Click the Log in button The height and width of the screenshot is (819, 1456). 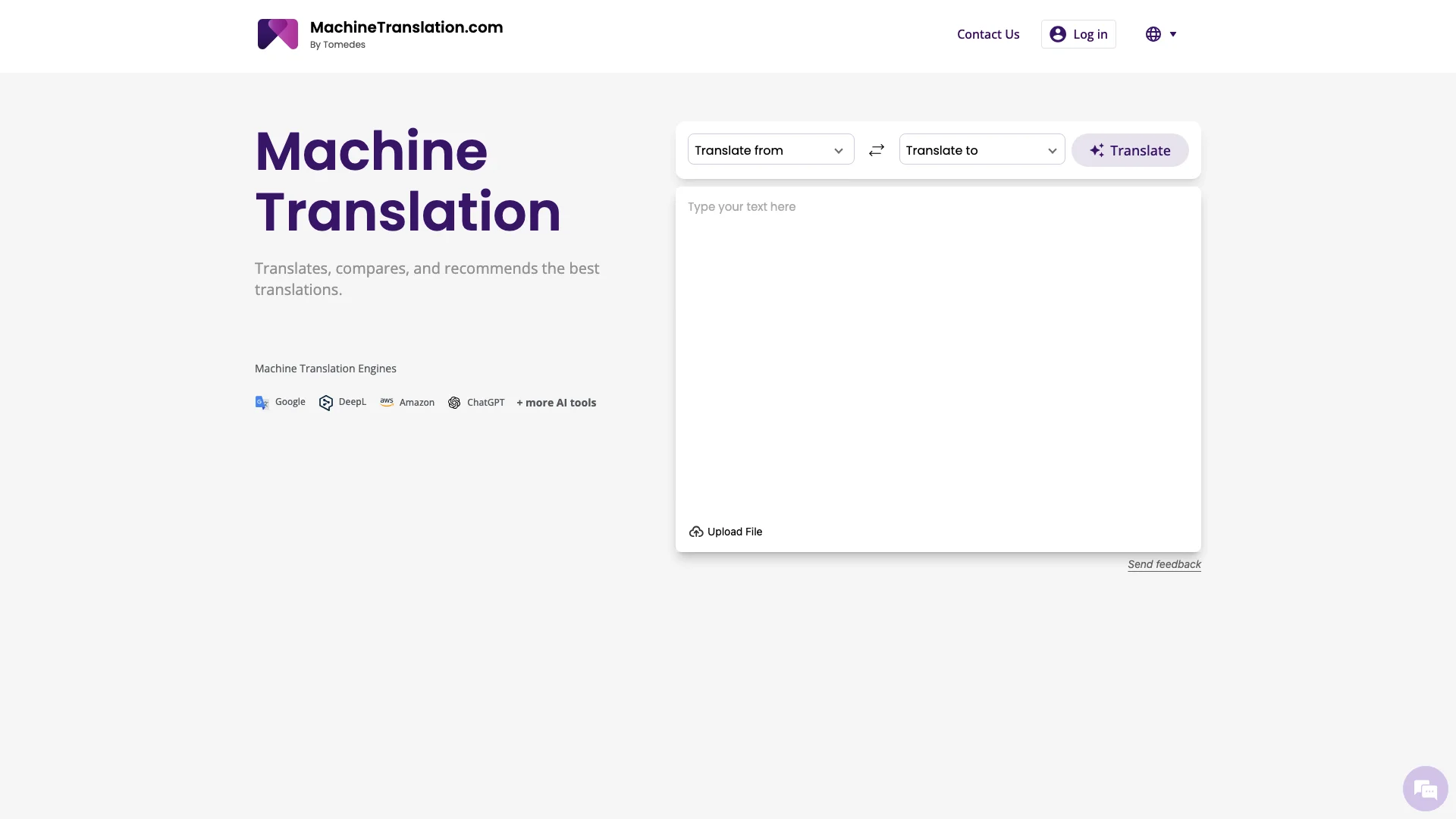tap(1078, 34)
